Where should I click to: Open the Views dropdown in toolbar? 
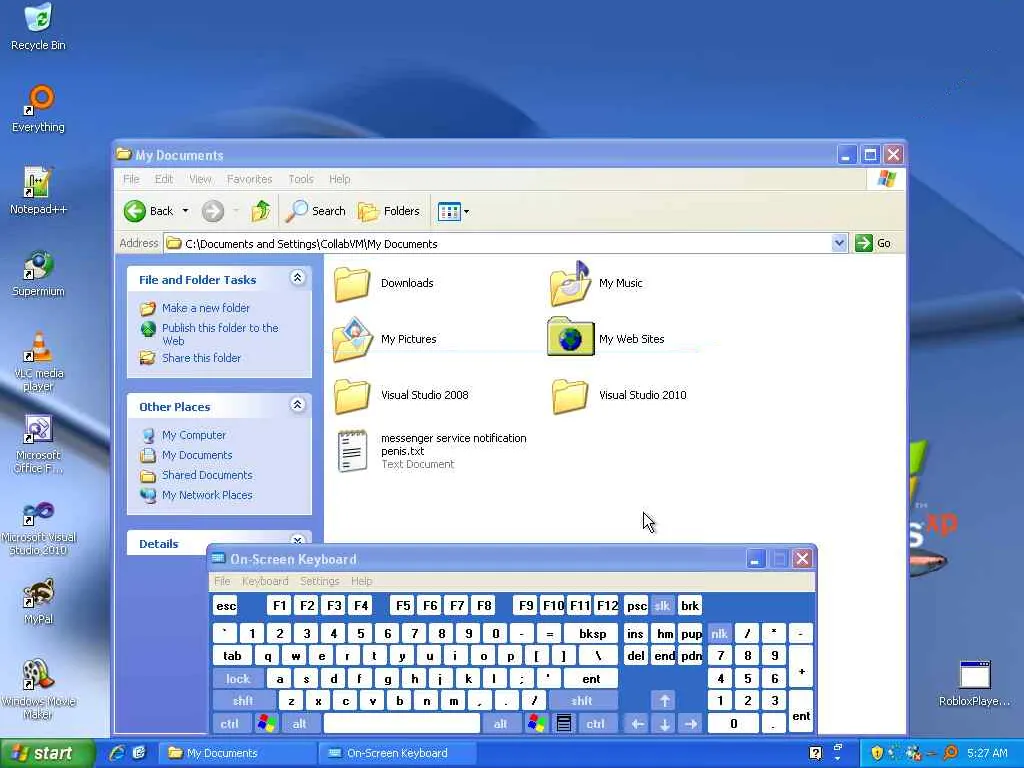pos(453,212)
